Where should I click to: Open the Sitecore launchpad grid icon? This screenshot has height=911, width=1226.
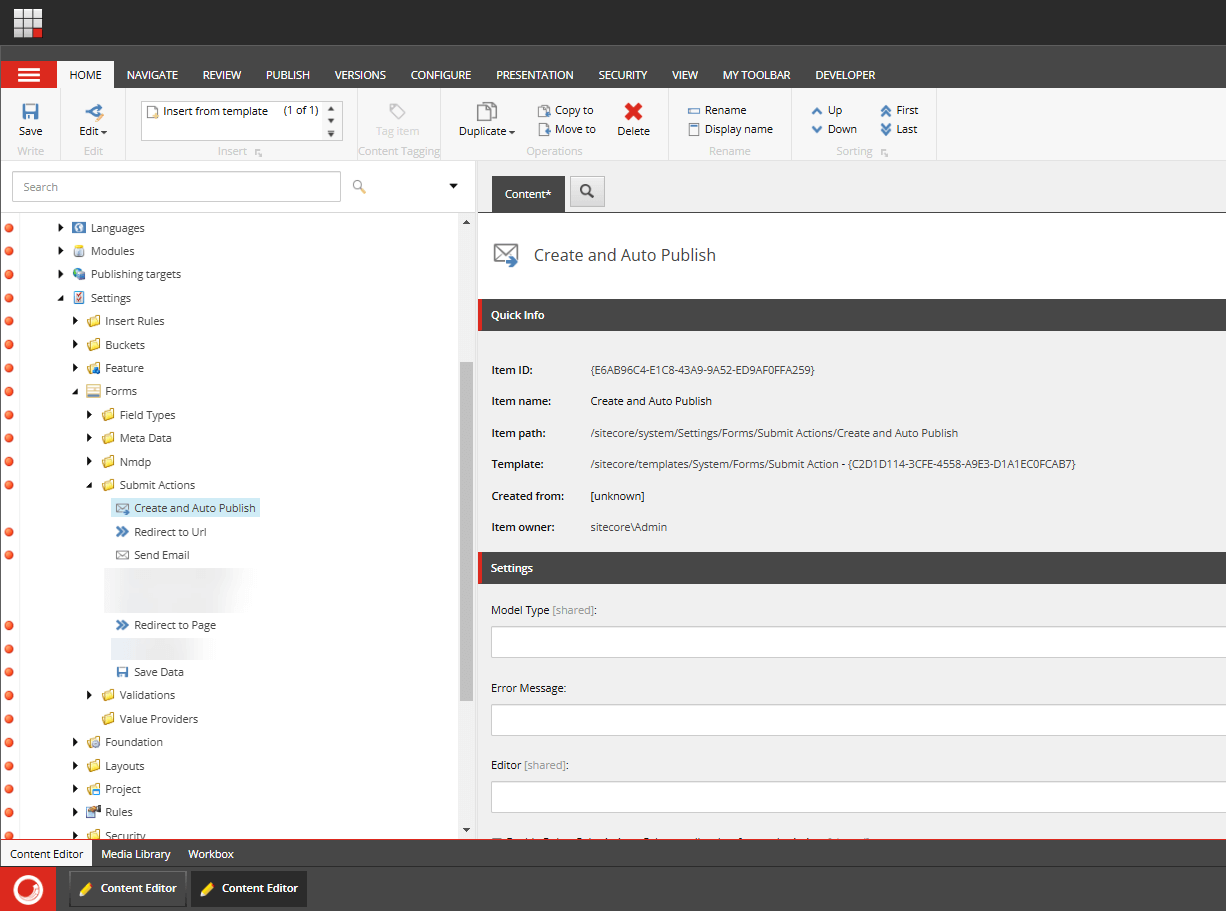point(28,22)
